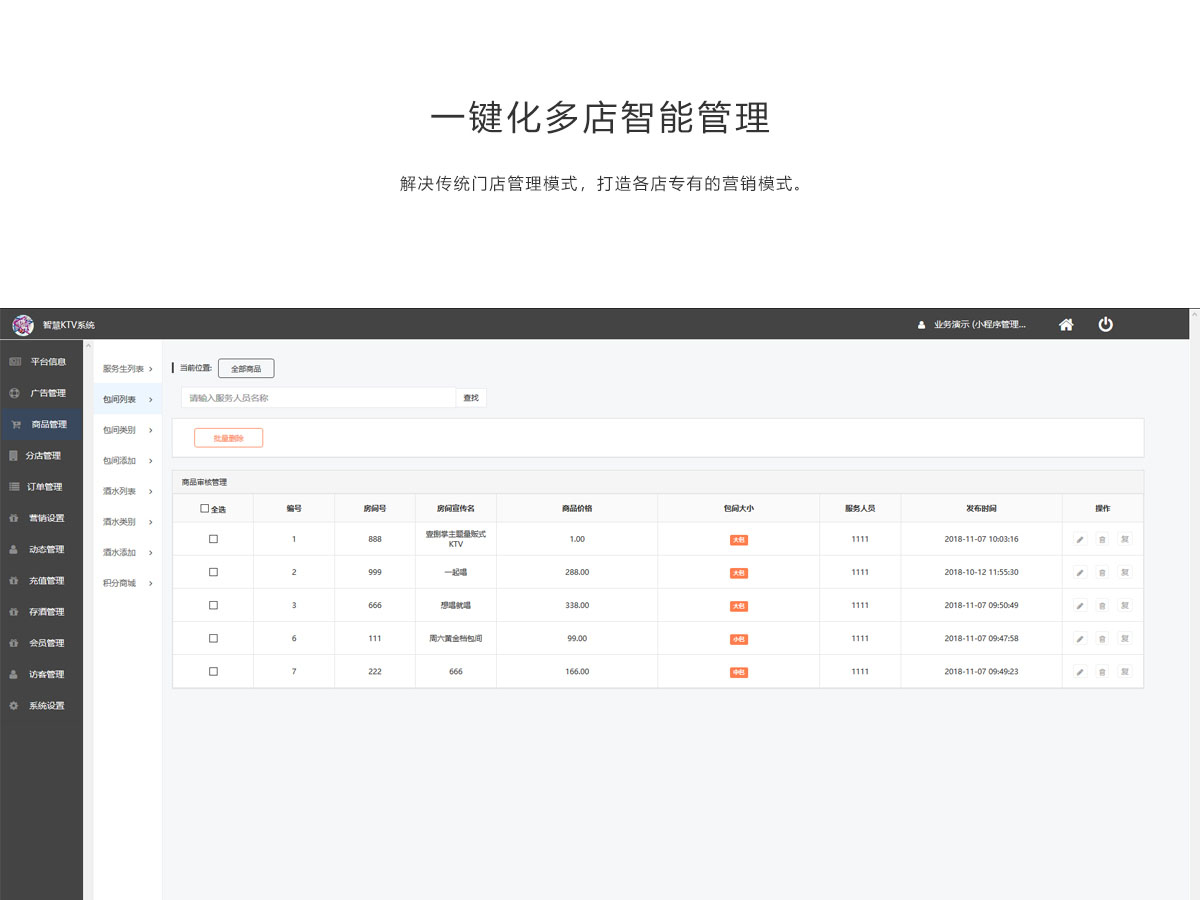Viewport: 1200px width, 900px height.
Task: Click the 批量删除 batch delete button
Action: [228, 438]
